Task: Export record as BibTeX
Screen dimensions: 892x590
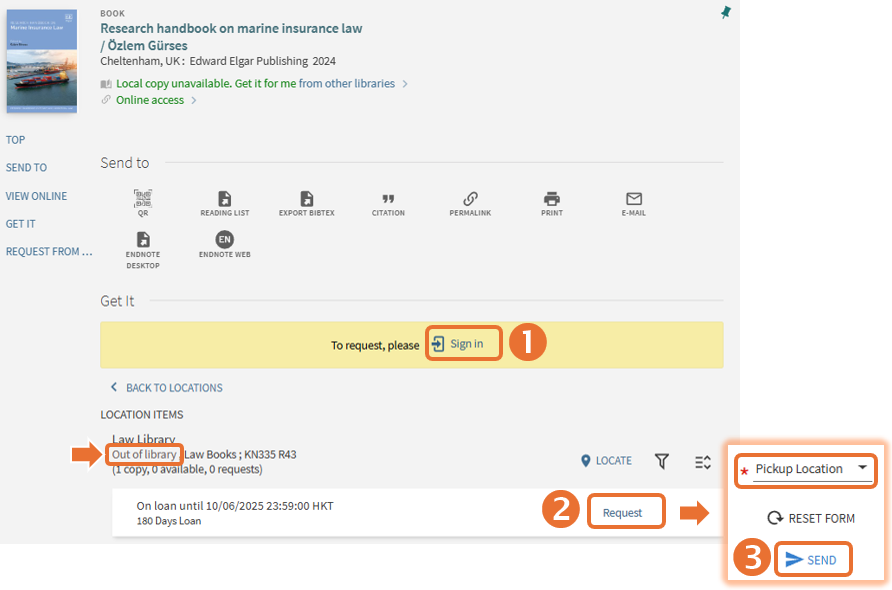Action: tap(307, 200)
